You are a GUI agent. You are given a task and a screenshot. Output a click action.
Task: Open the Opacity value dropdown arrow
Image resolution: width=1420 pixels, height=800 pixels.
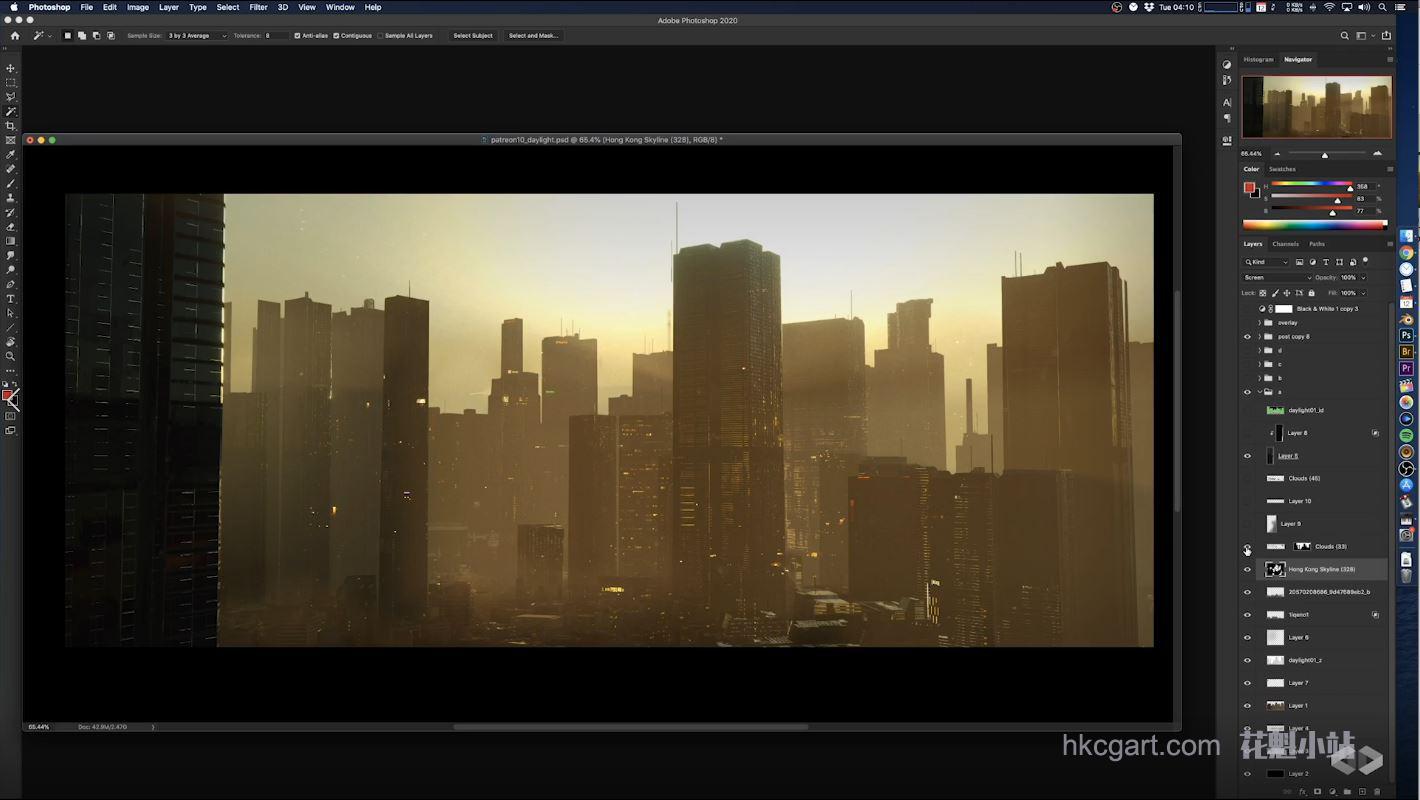coord(1363,277)
